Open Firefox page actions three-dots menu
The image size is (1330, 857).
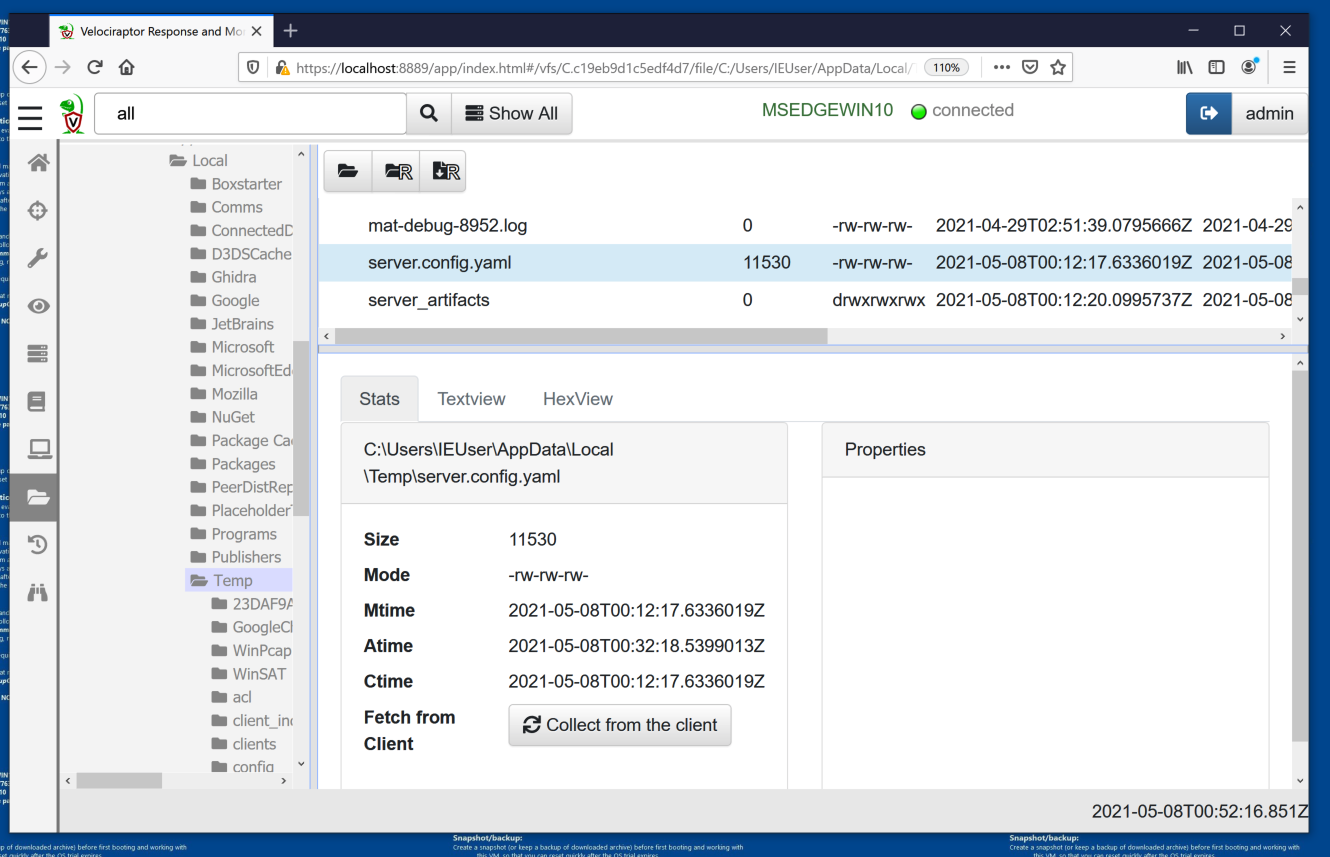tap(1002, 68)
